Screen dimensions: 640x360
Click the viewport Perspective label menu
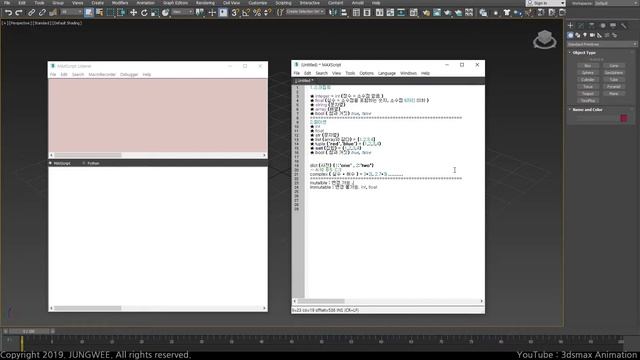[x=20, y=23]
